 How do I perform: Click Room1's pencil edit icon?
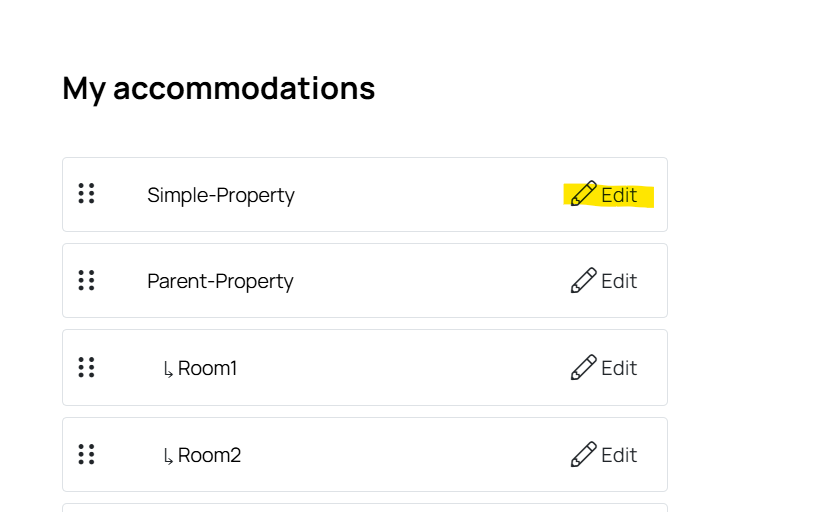pyautogui.click(x=583, y=368)
